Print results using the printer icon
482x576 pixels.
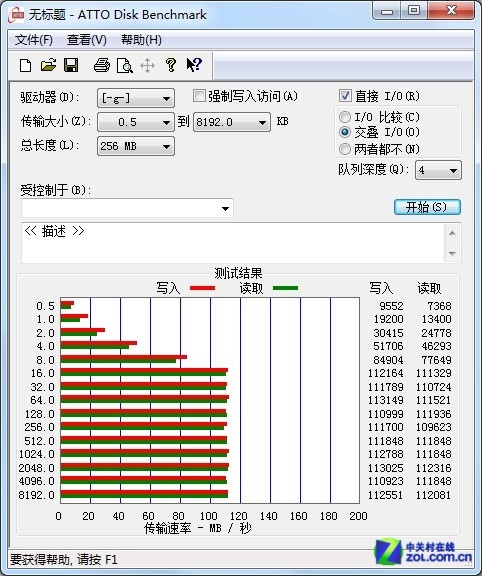pyautogui.click(x=102, y=65)
